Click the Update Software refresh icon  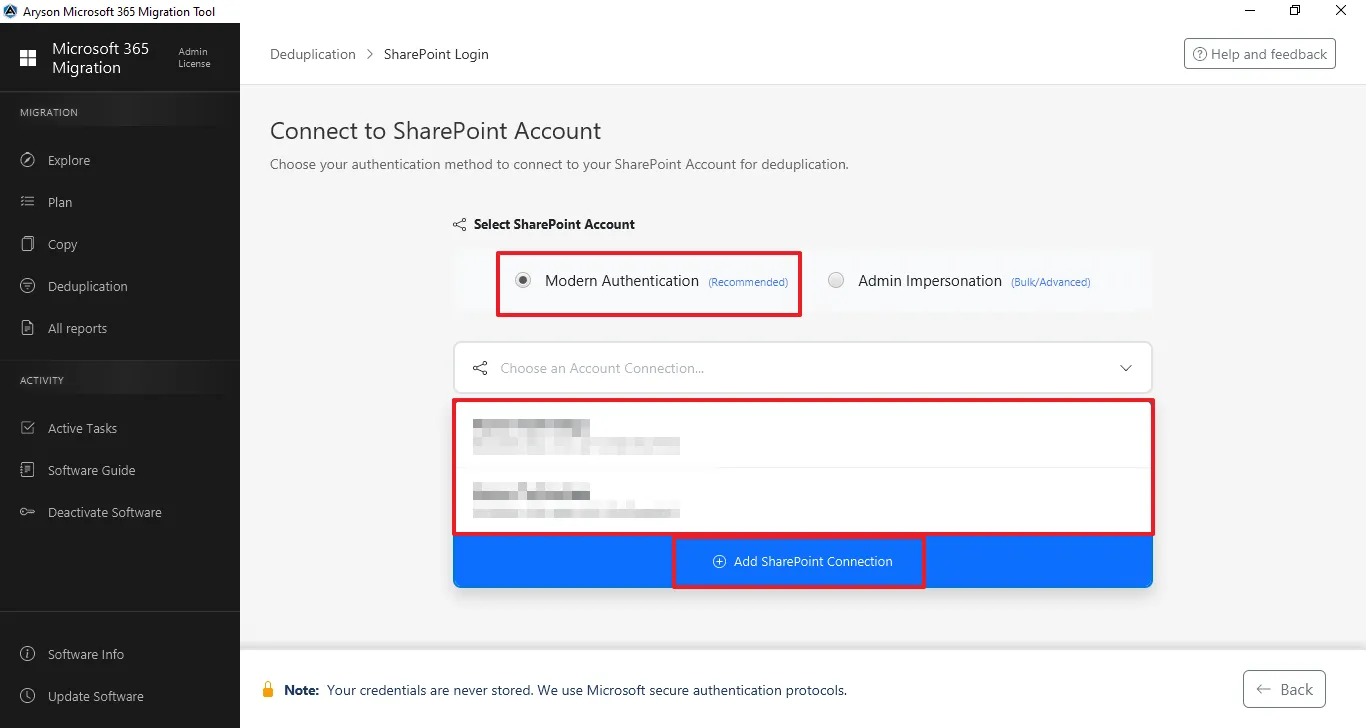(28, 696)
